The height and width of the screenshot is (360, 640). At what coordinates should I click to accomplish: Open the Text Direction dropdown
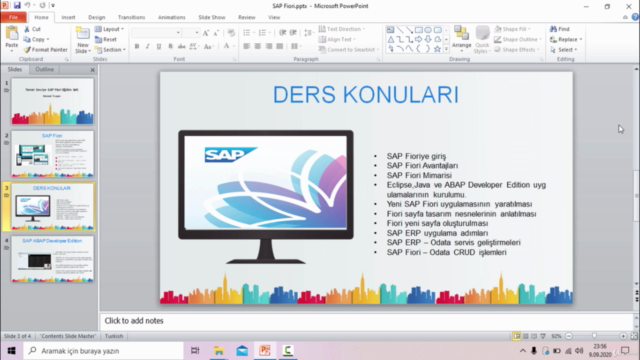point(342,29)
